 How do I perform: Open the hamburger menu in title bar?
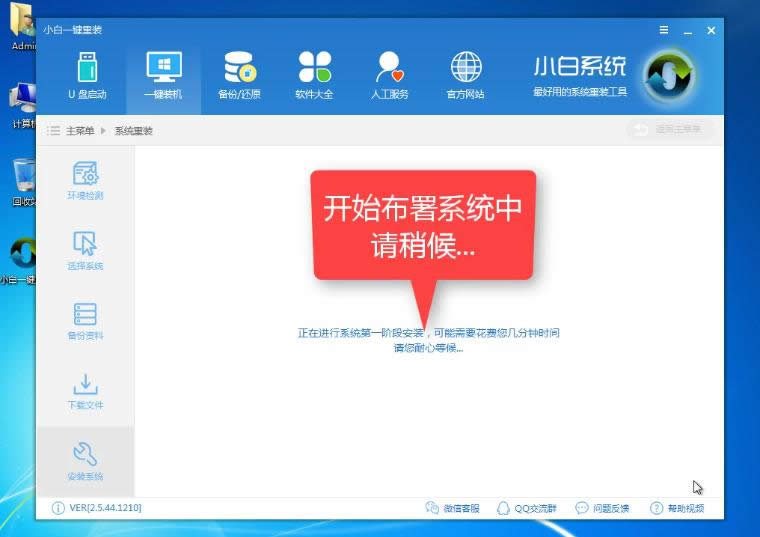pos(664,30)
